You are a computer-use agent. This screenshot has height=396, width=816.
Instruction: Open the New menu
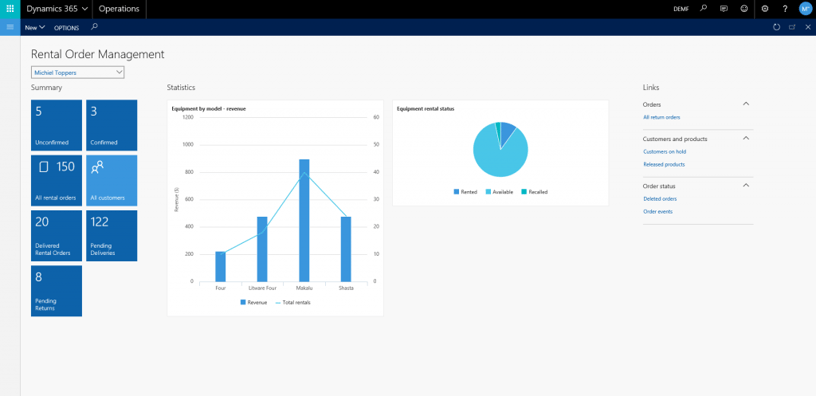35,28
